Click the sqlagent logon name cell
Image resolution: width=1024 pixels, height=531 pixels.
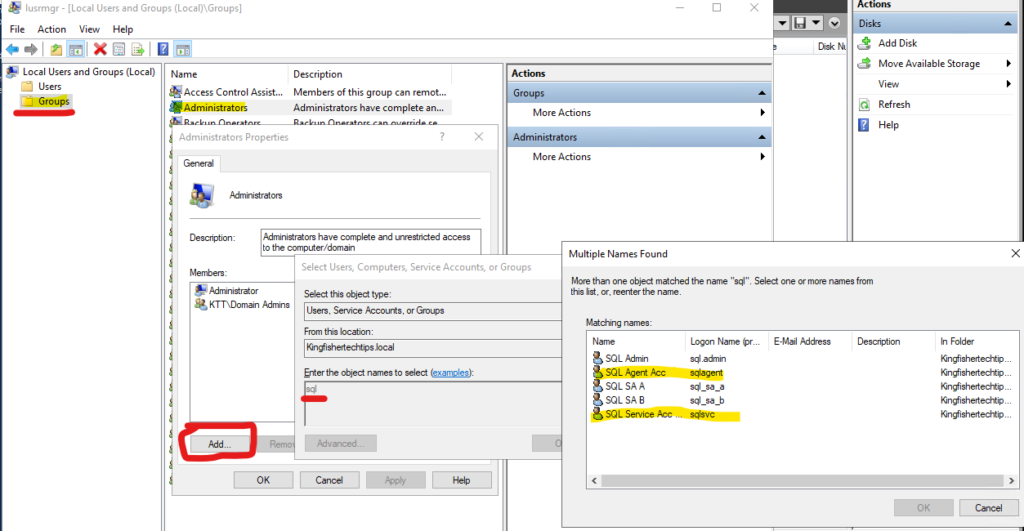point(706,372)
